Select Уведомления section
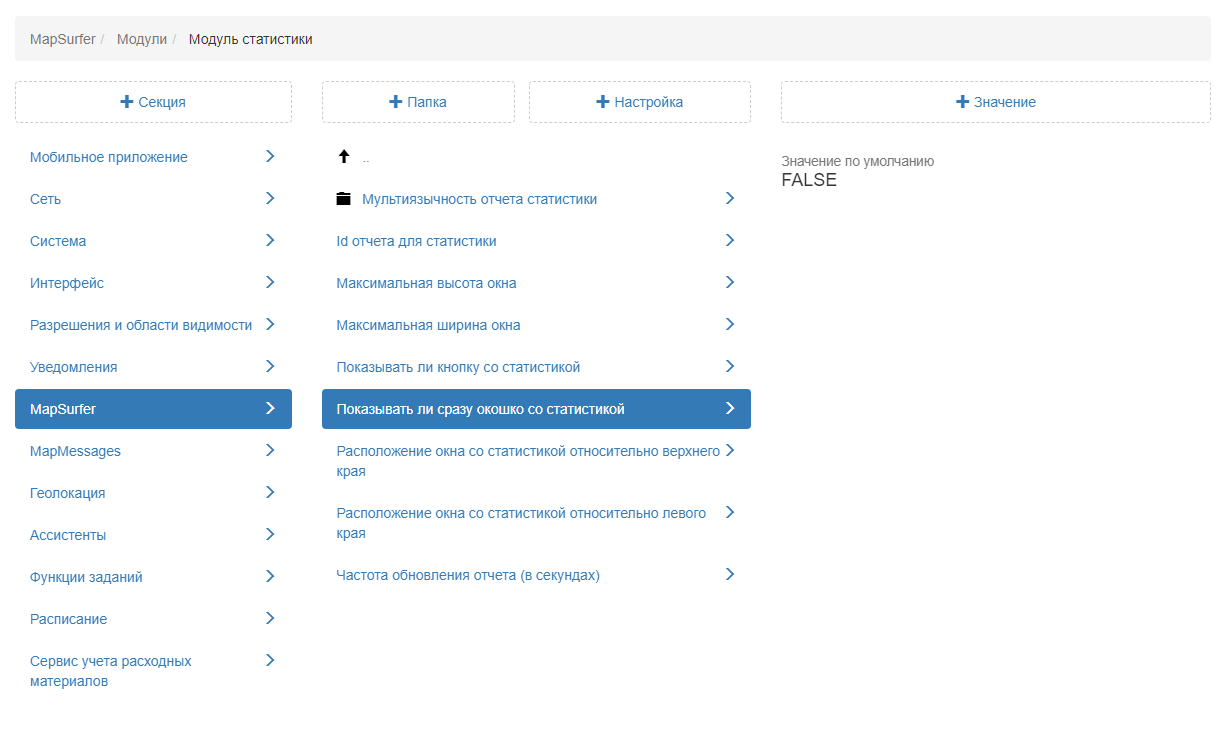This screenshot has height=730, width=1226. tap(153, 367)
